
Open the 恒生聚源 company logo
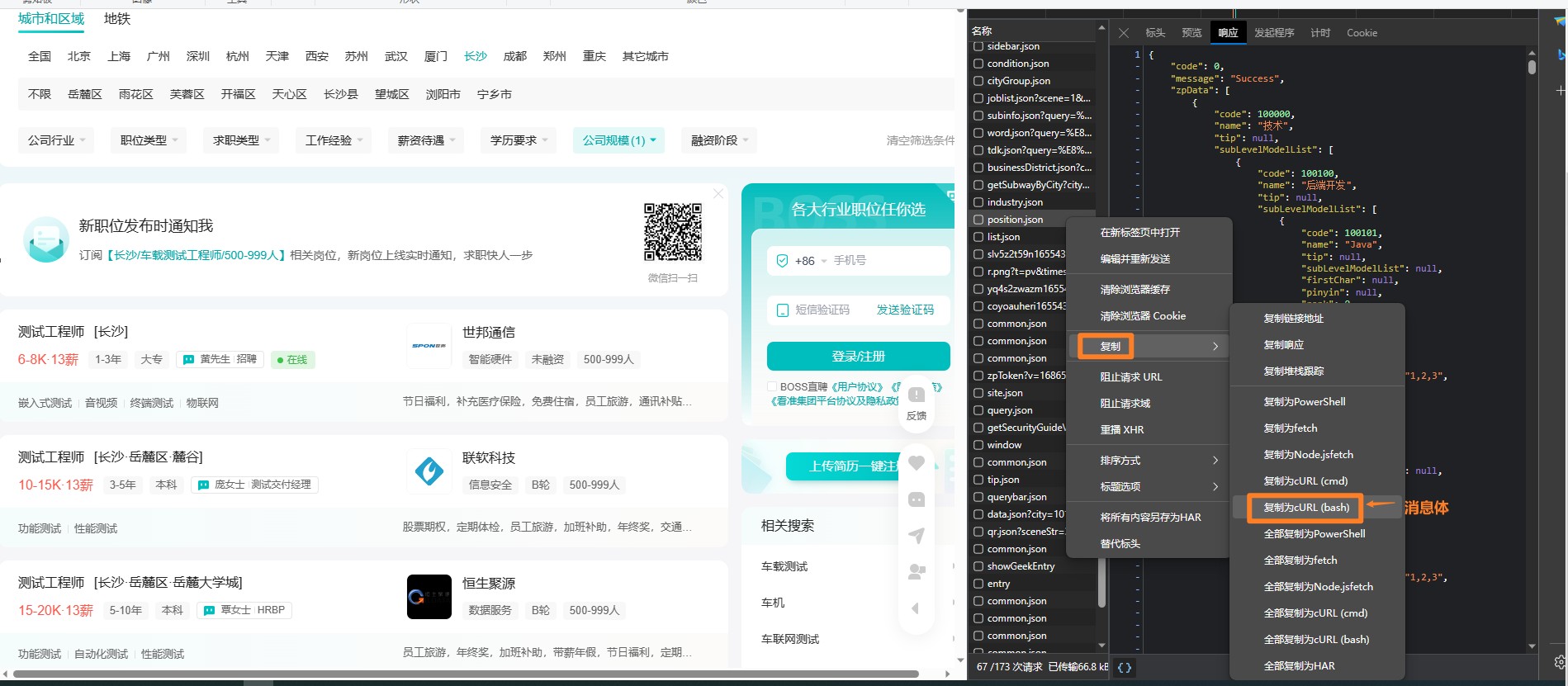coord(429,597)
